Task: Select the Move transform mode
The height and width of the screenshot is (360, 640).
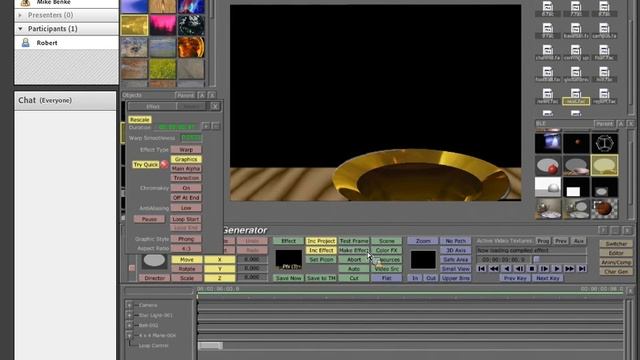Action: [x=187, y=260]
